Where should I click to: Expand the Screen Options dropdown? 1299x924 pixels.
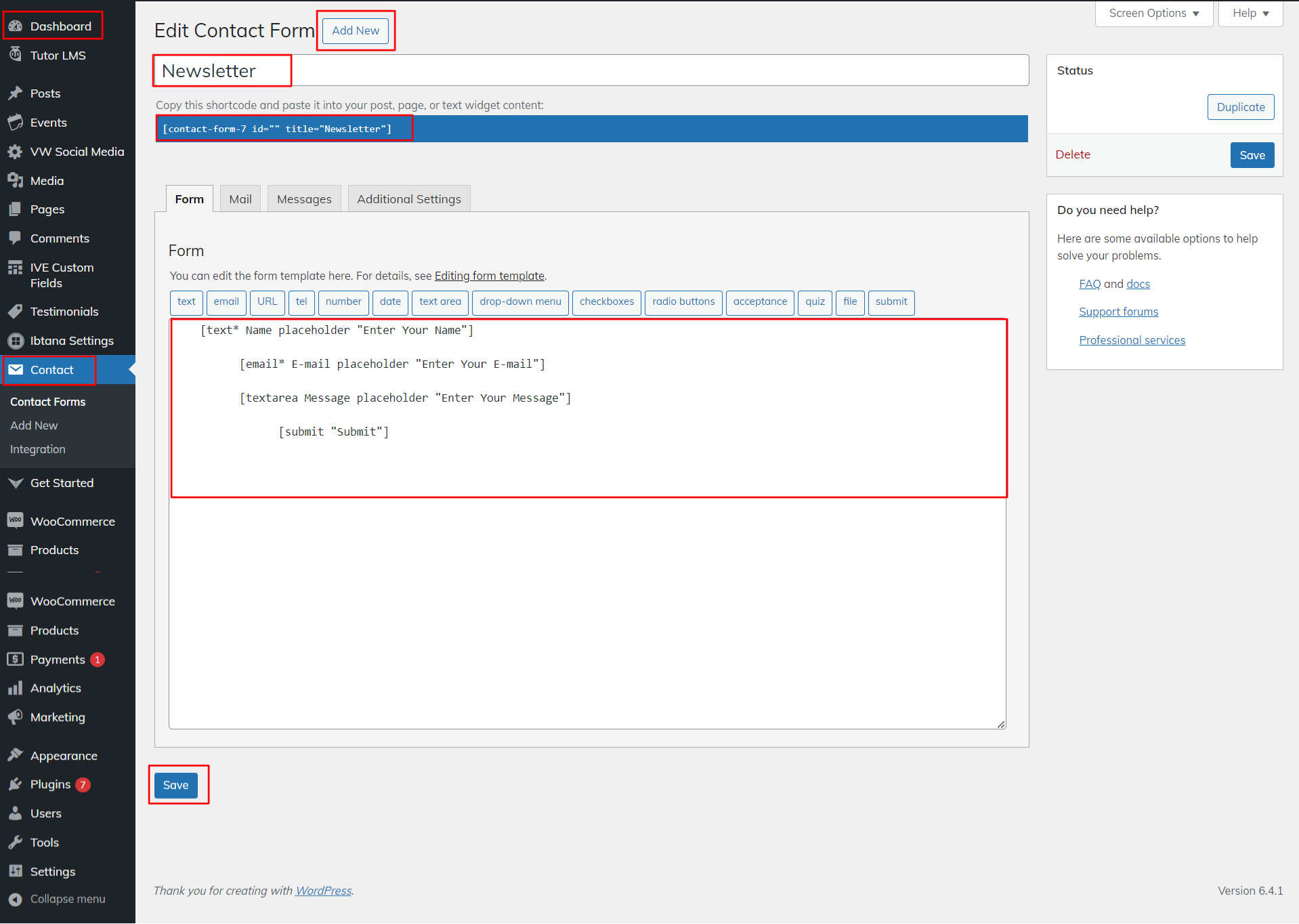(x=1153, y=14)
